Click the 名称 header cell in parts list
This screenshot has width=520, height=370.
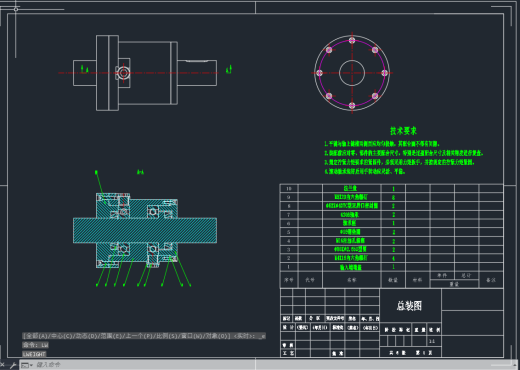pos(352,280)
